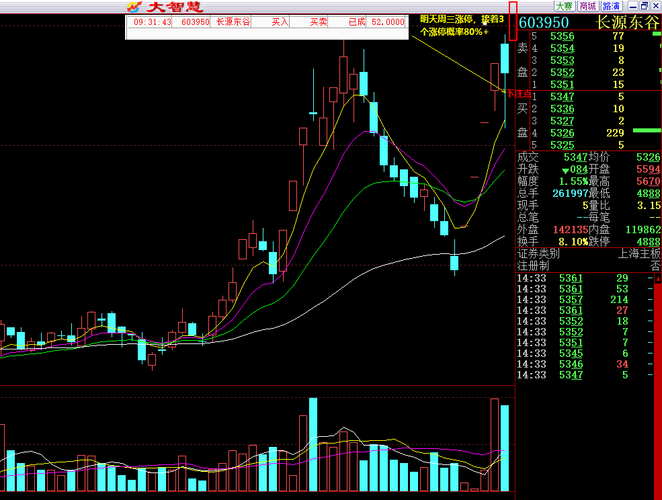This screenshot has height=500, width=662.
Task: Click the 换手 turnover value 8.10%
Action: [x=573, y=242]
